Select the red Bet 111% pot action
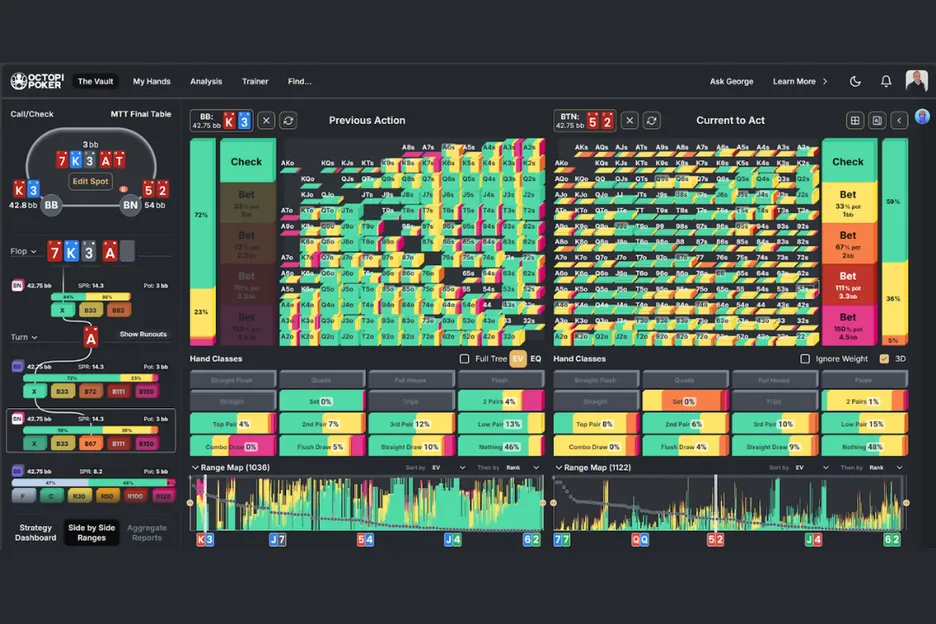 (x=847, y=281)
